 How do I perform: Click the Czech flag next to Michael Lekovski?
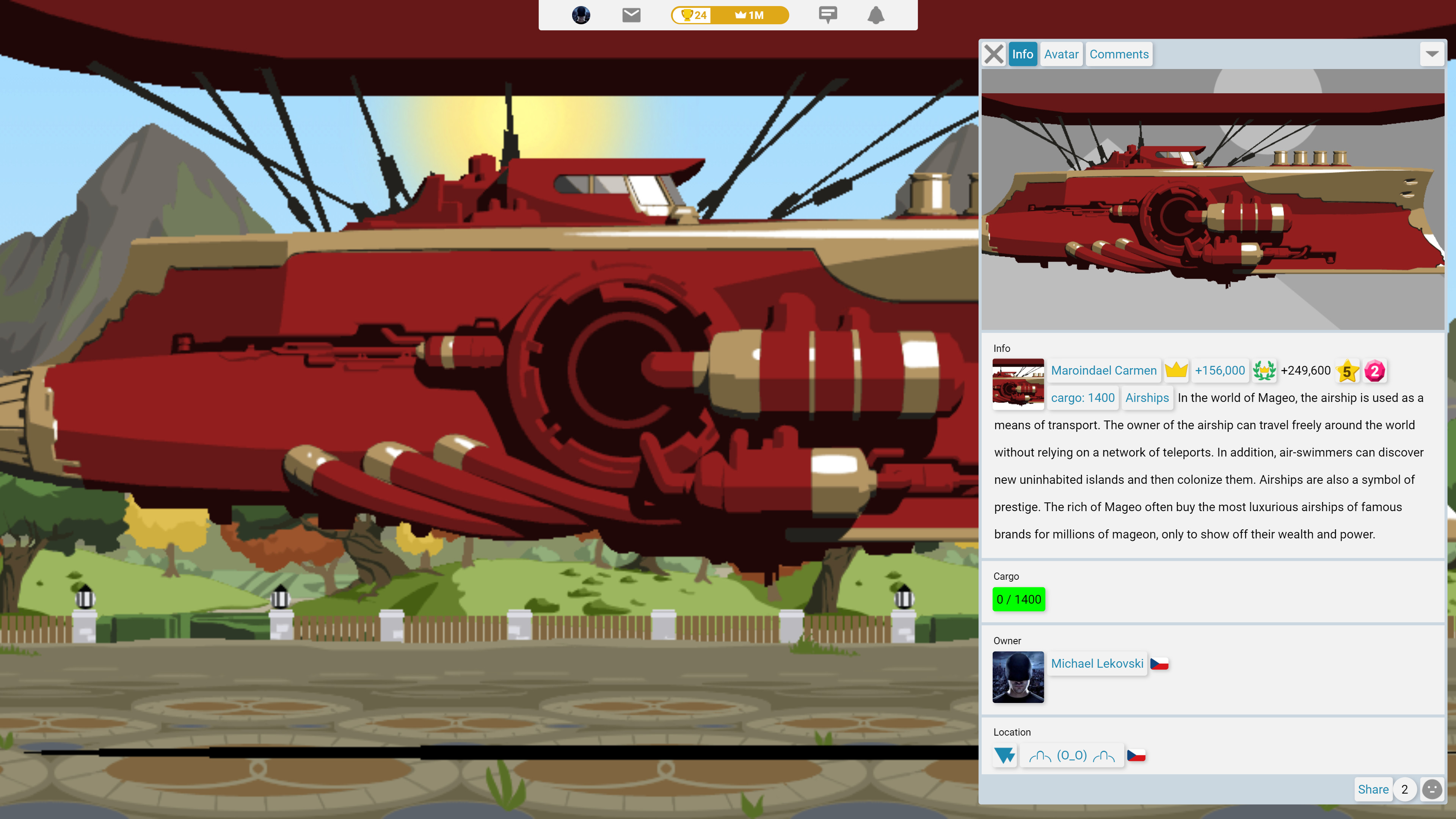pos(1160,664)
